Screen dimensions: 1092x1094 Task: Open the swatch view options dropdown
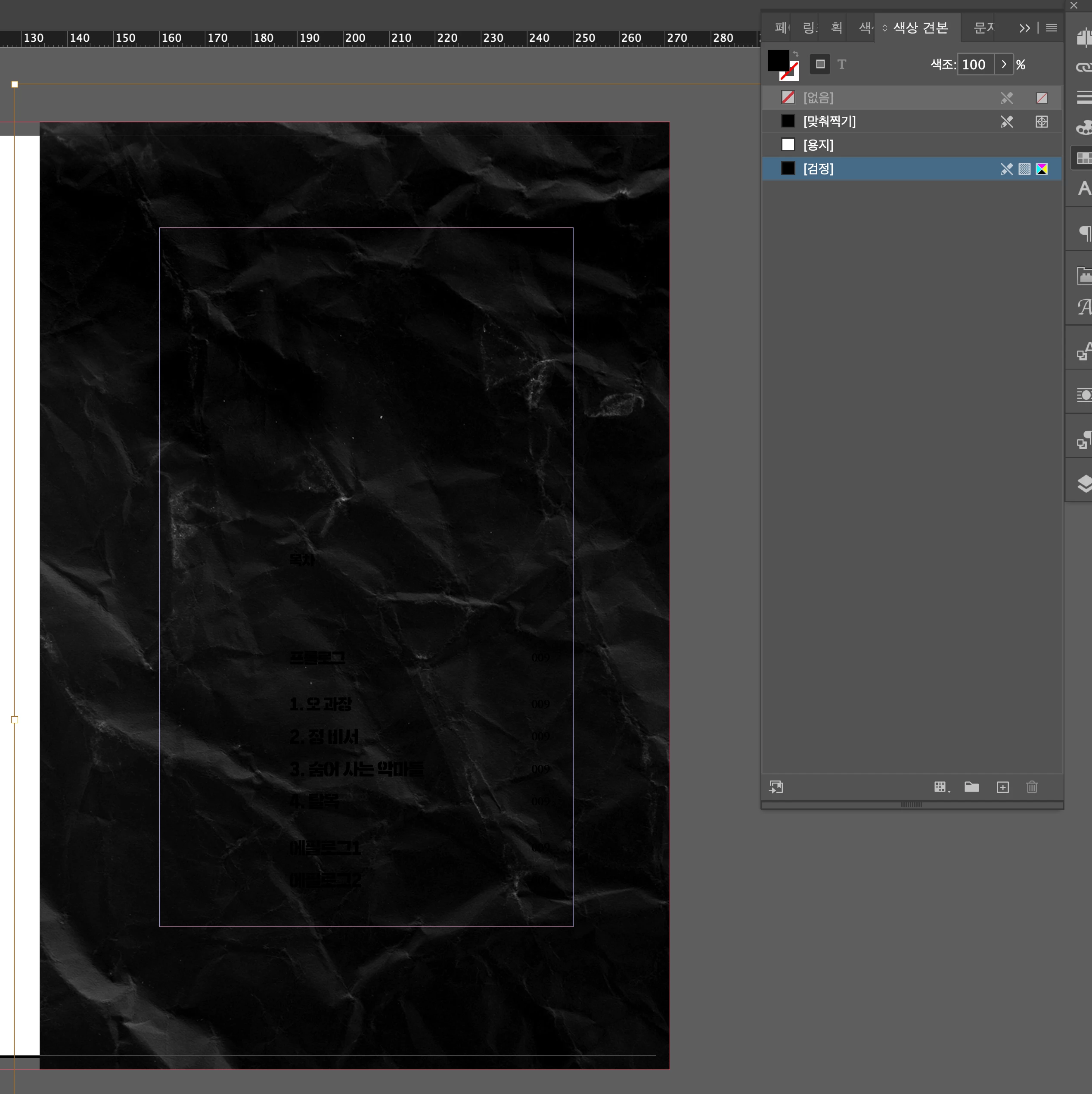pos(941,787)
